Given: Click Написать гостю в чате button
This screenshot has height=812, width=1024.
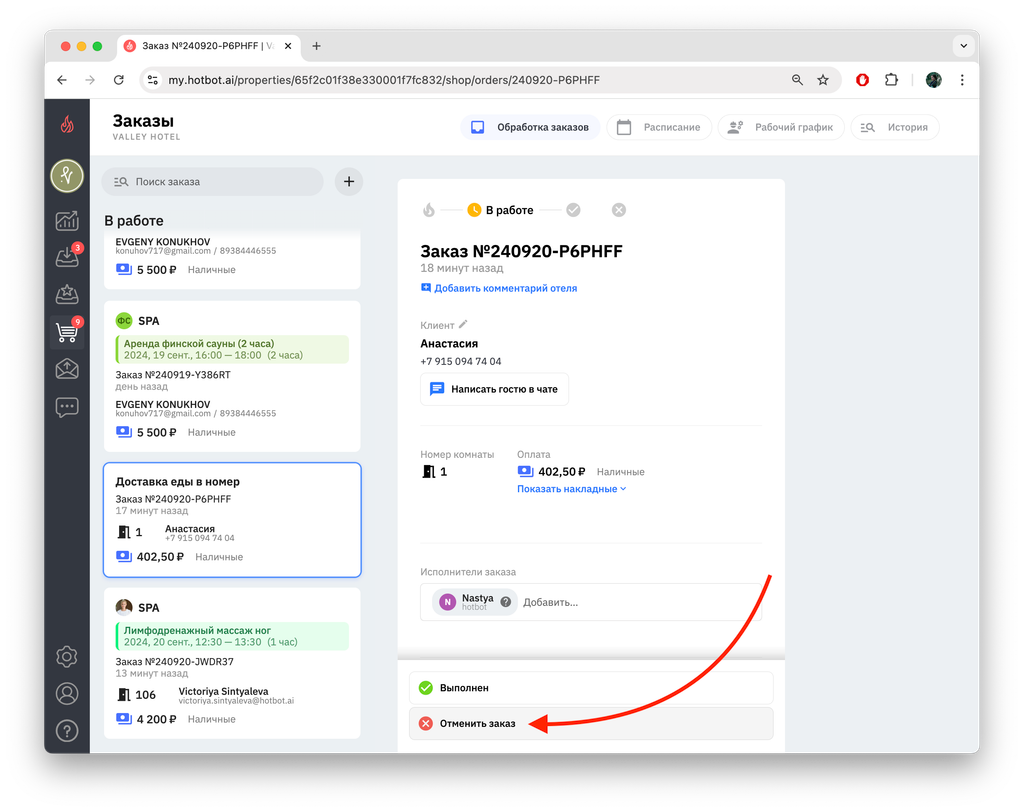Looking at the screenshot, I should (x=494, y=389).
